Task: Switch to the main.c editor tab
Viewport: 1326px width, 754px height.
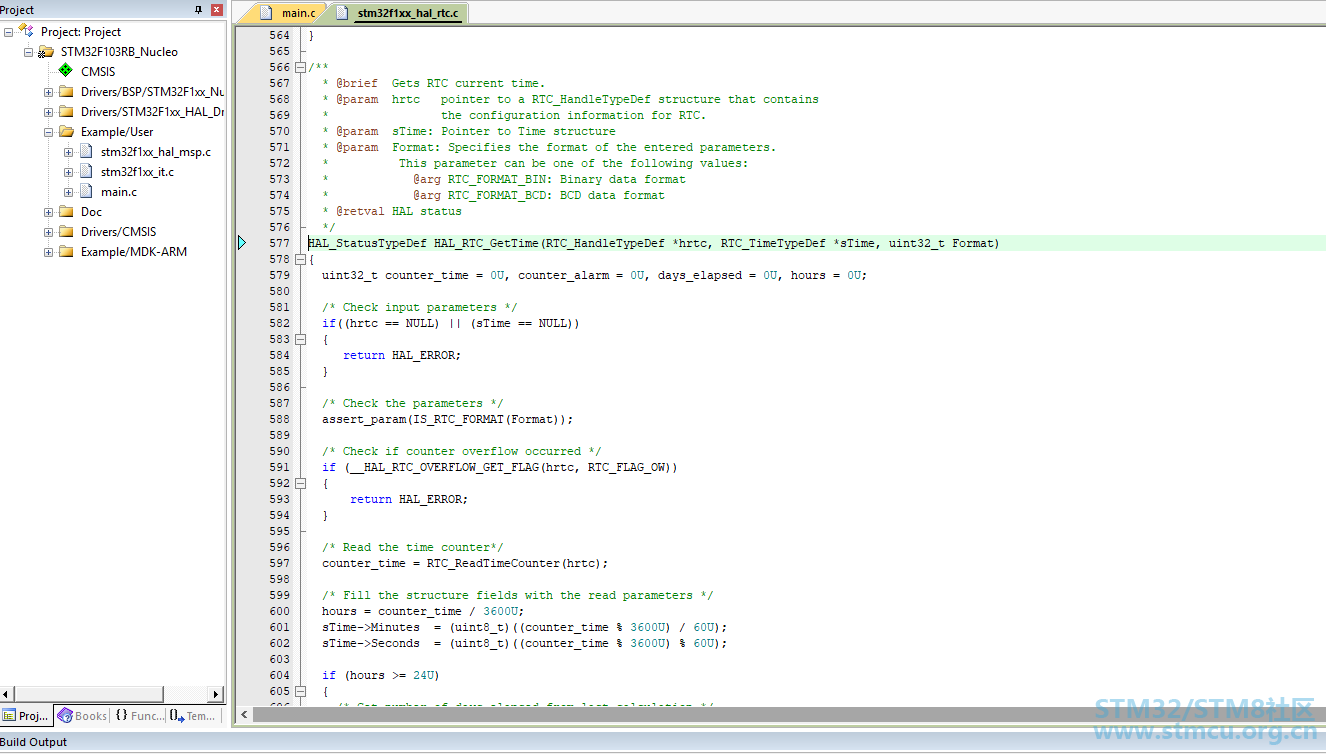Action: click(x=285, y=13)
